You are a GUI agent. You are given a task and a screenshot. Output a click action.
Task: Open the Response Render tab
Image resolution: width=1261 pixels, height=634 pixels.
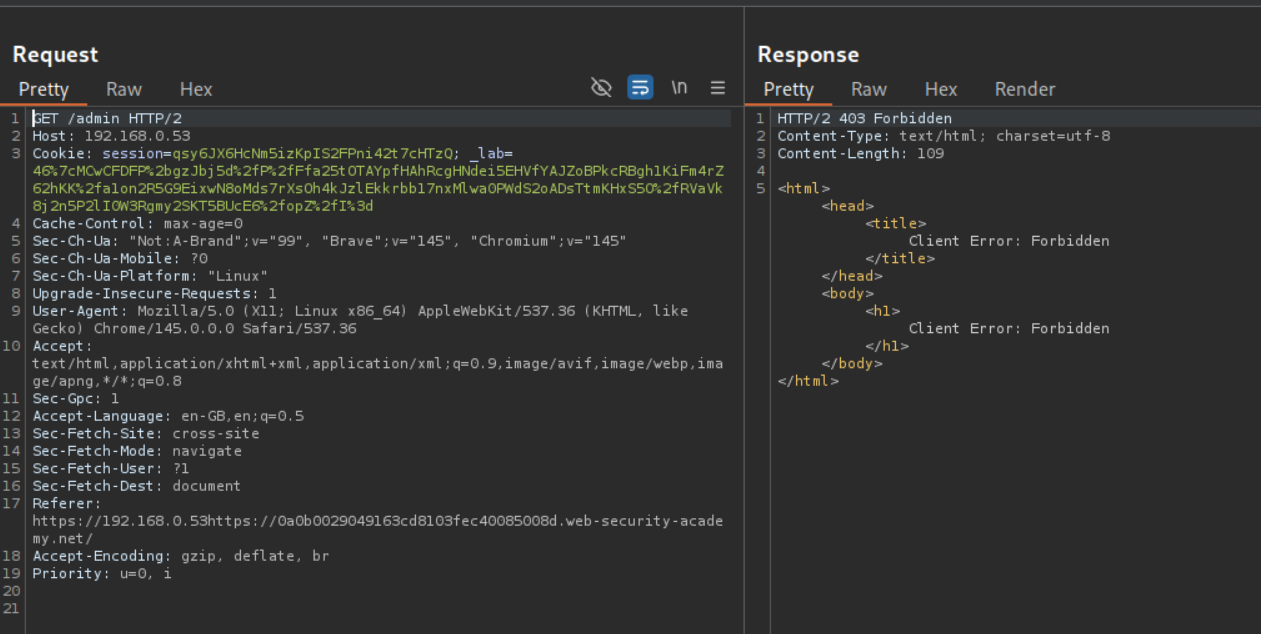pyautogui.click(x=1025, y=89)
